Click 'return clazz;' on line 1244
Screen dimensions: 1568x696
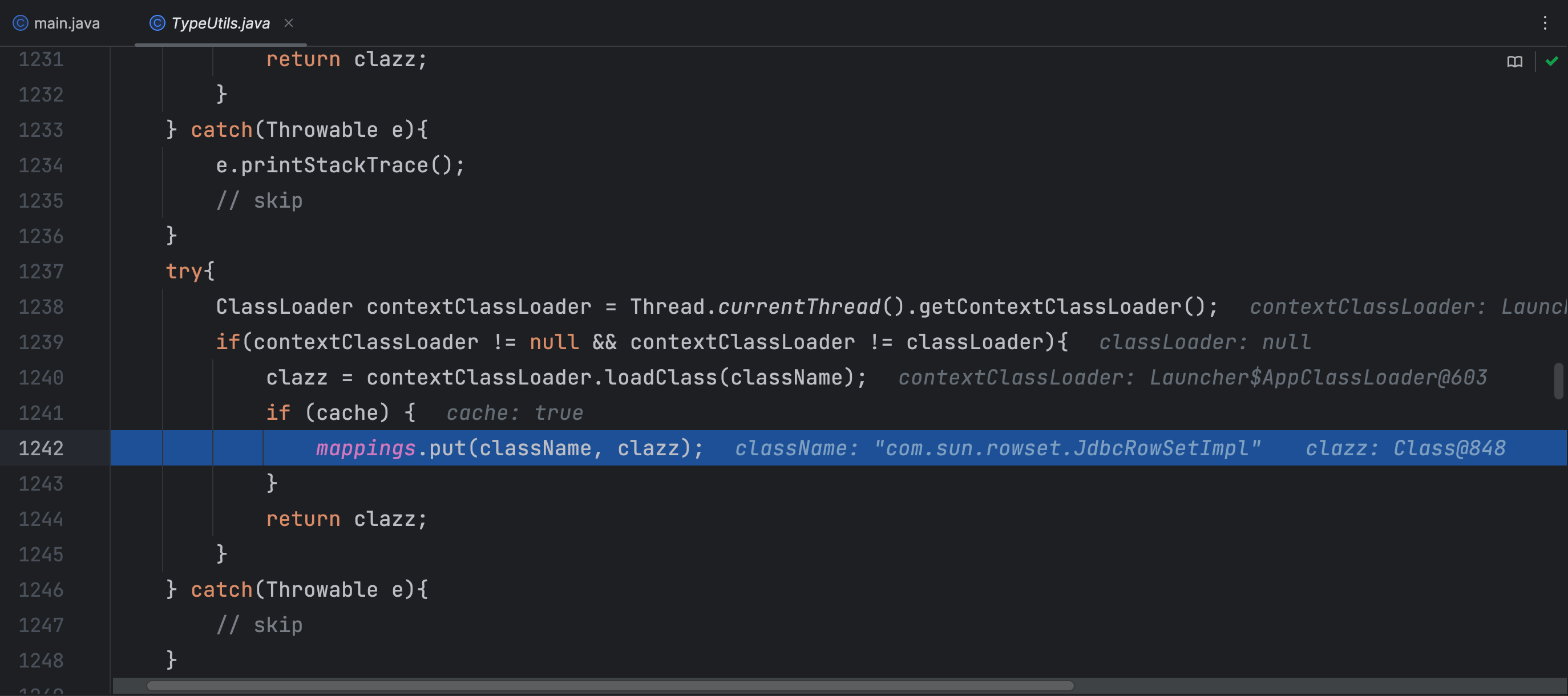click(346, 519)
